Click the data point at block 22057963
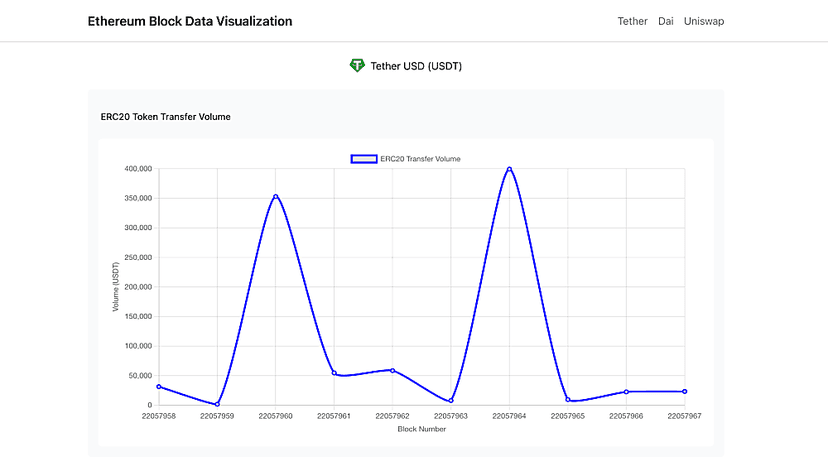 [451, 401]
